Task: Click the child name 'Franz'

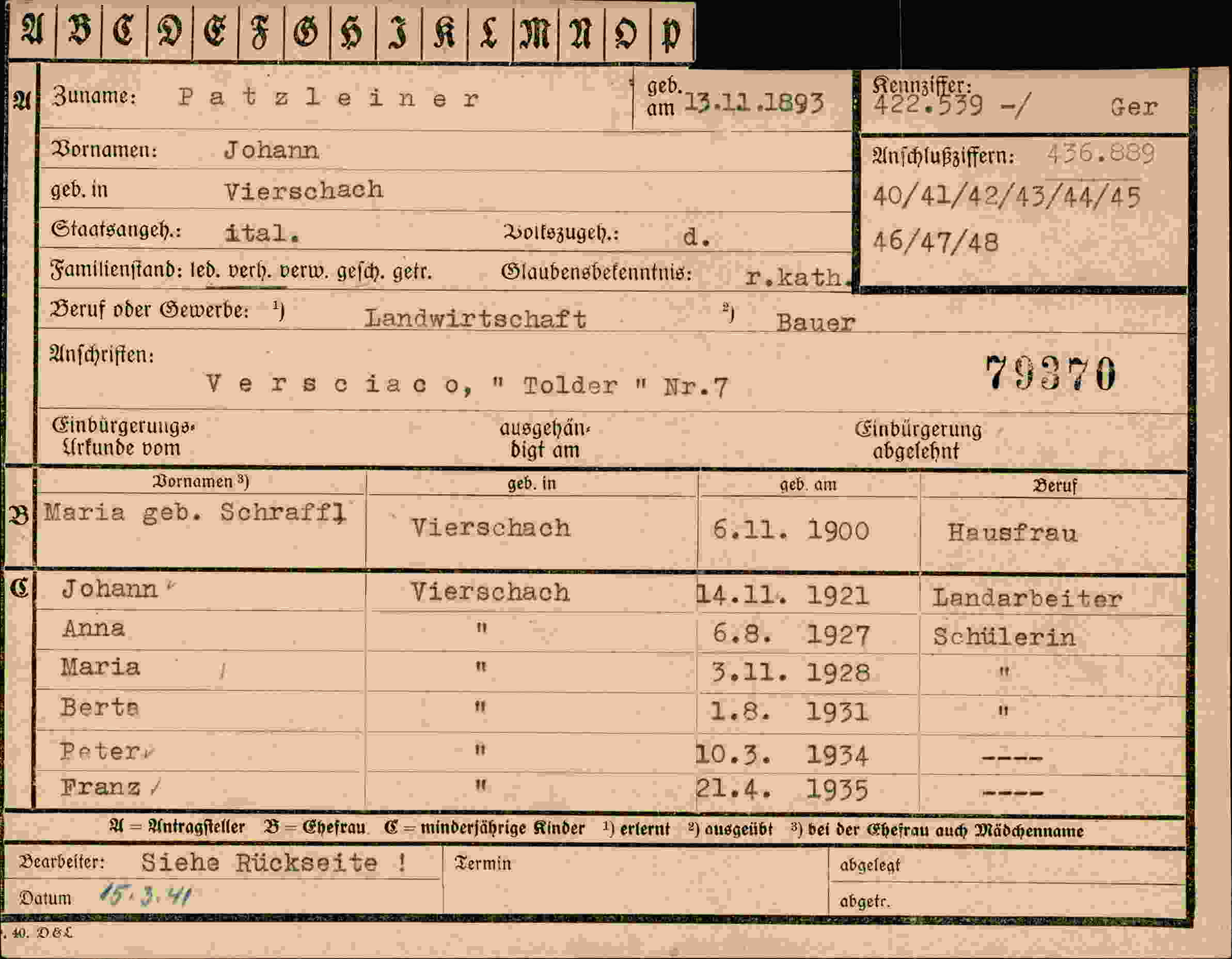Action: coord(100,787)
